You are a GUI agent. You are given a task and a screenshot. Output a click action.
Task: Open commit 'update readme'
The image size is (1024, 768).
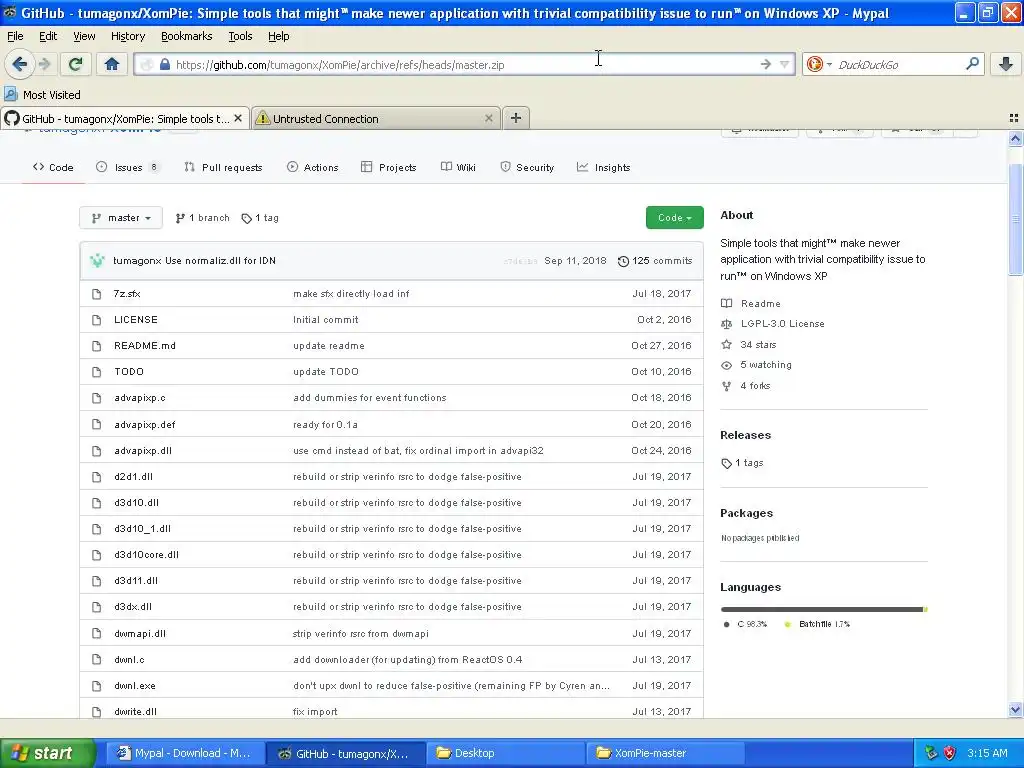click(x=328, y=345)
